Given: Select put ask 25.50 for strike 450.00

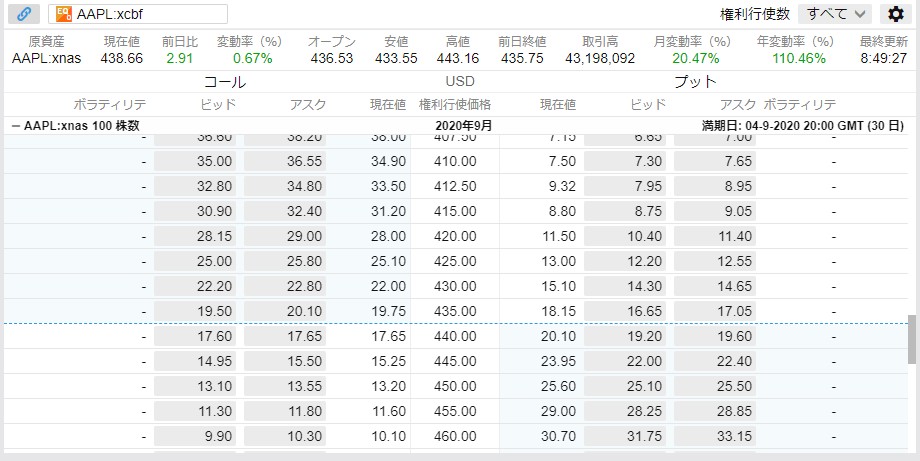Looking at the screenshot, I should (x=715, y=387).
